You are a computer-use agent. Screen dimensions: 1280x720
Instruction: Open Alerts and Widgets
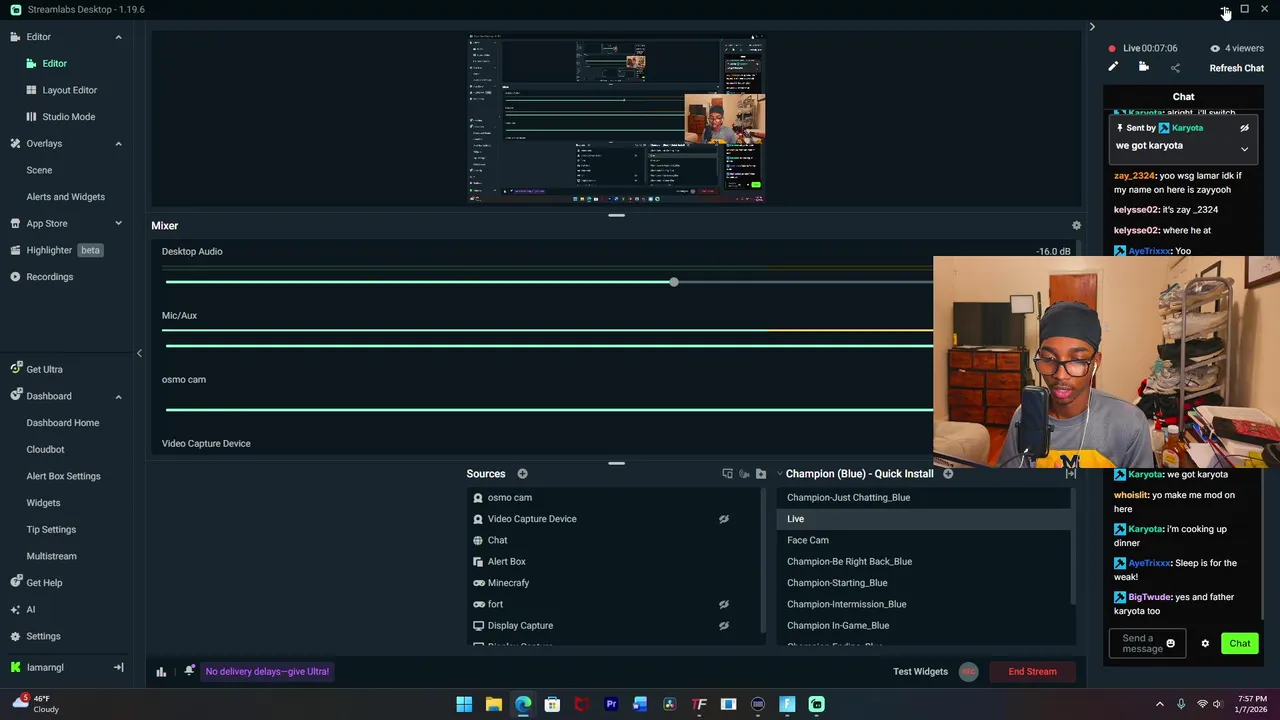click(65, 197)
